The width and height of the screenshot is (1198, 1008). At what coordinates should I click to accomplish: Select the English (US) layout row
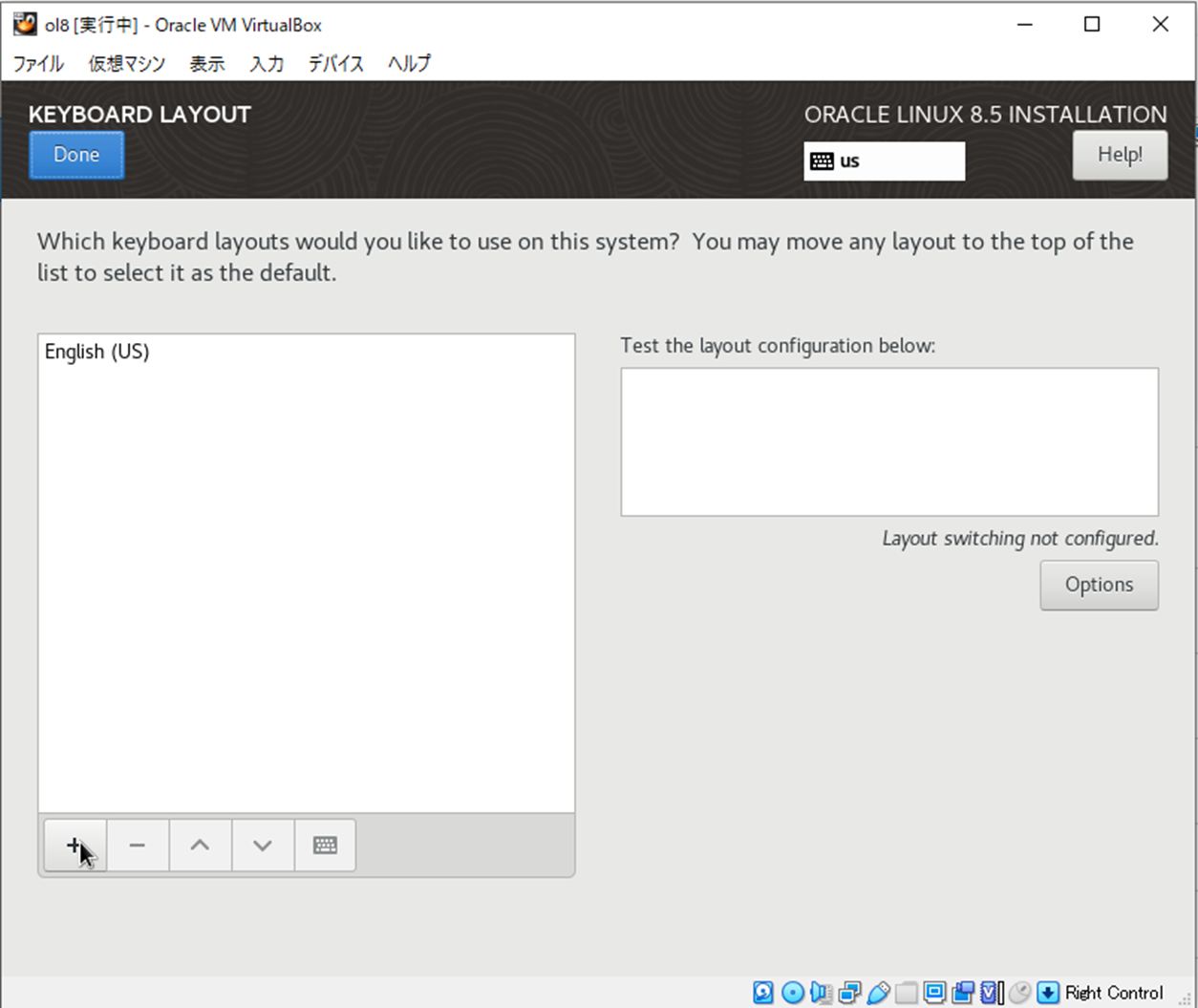pyautogui.click(x=307, y=352)
